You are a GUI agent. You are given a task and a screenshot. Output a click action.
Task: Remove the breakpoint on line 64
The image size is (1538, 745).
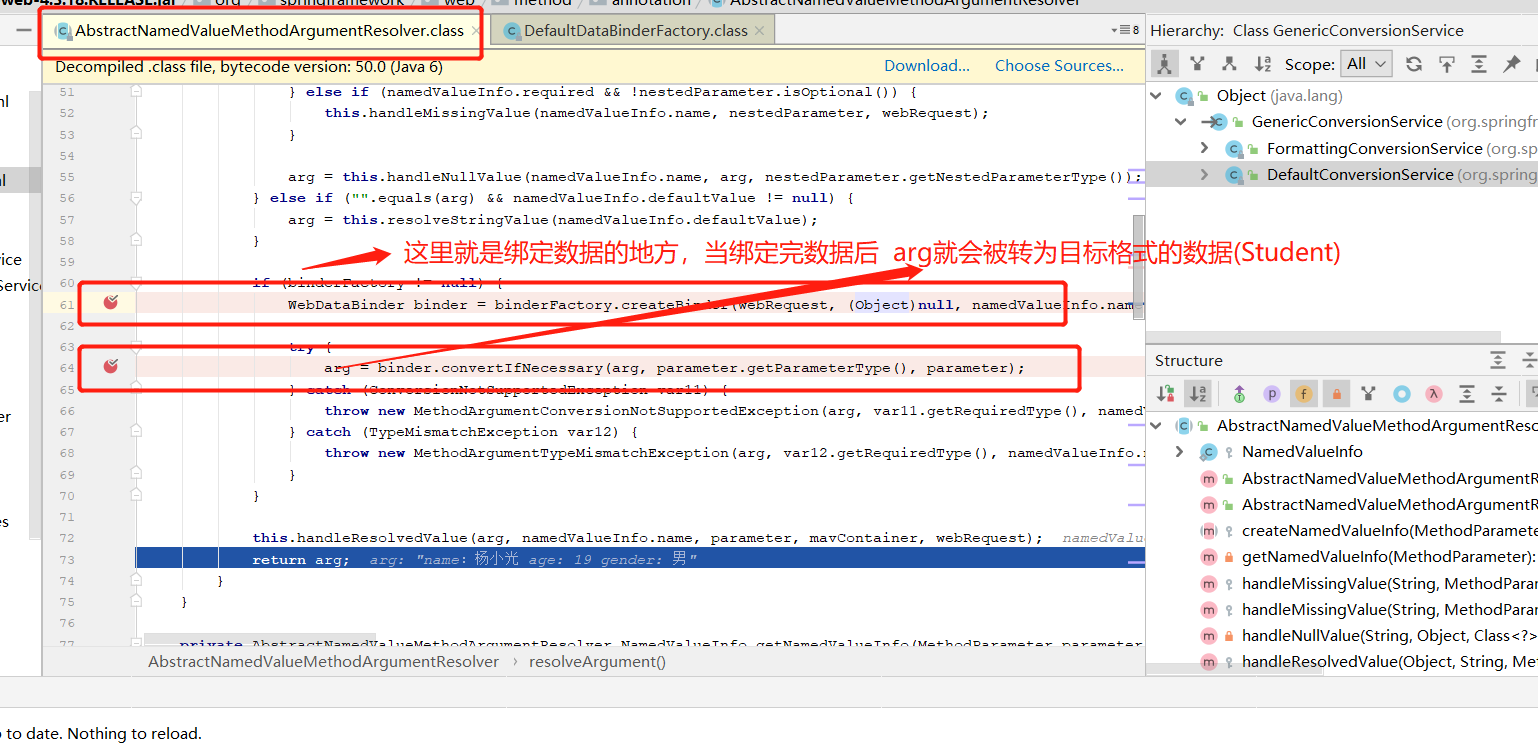coord(111,367)
